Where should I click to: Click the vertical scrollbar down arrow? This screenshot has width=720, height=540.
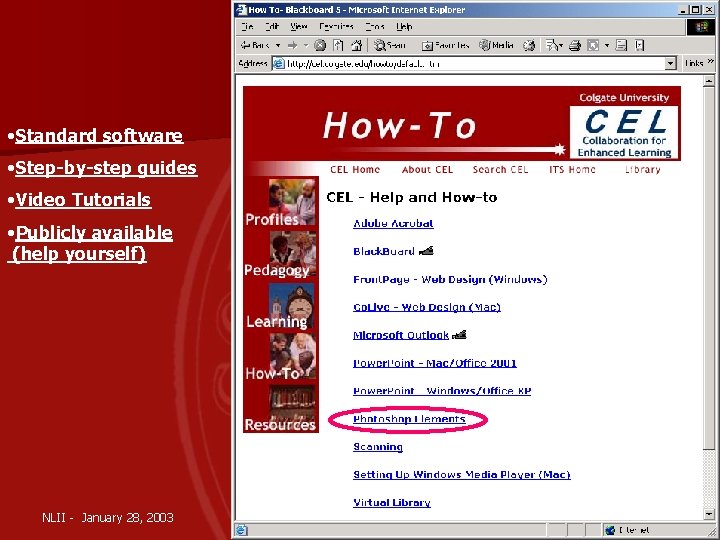coord(709,514)
